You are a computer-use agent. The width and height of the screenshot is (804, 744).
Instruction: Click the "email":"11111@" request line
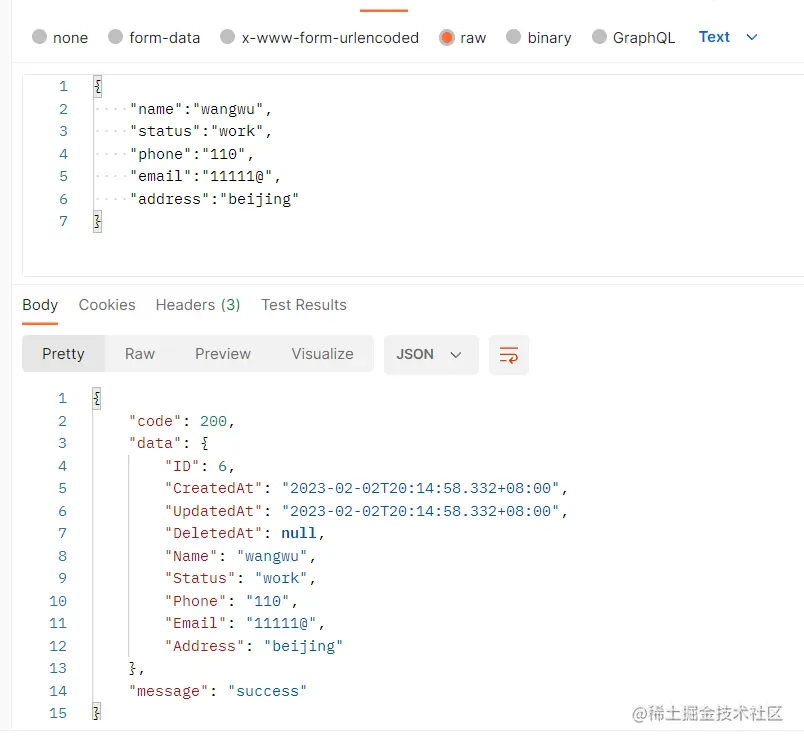click(205, 176)
